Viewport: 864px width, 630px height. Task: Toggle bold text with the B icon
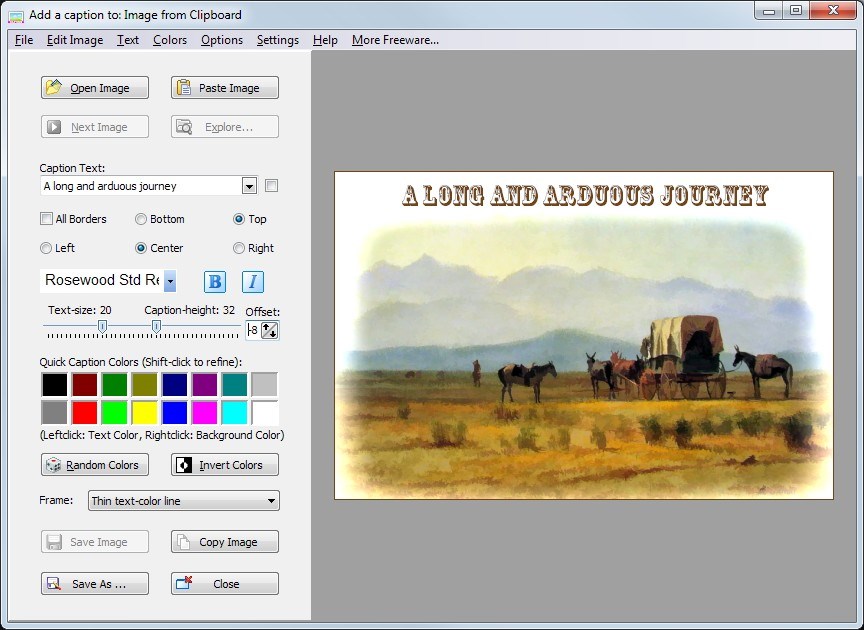(215, 282)
